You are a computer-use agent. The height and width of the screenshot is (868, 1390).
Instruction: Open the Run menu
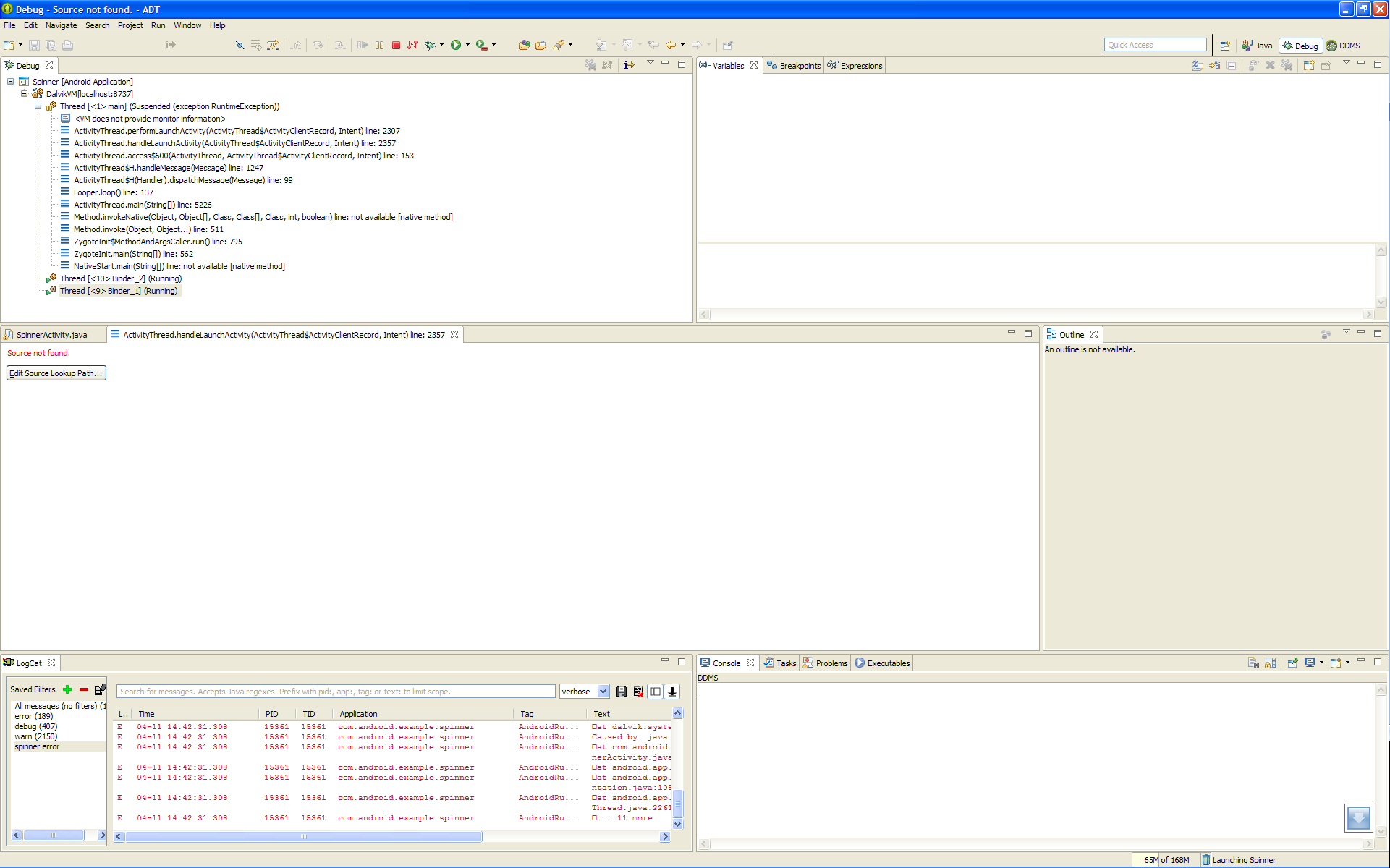[x=158, y=25]
